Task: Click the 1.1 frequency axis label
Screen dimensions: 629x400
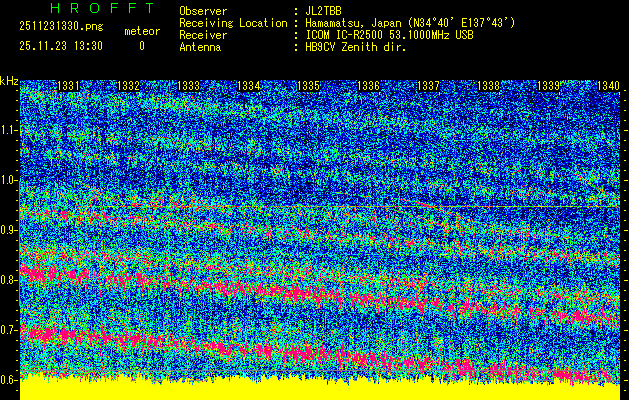Action: (x=9, y=130)
